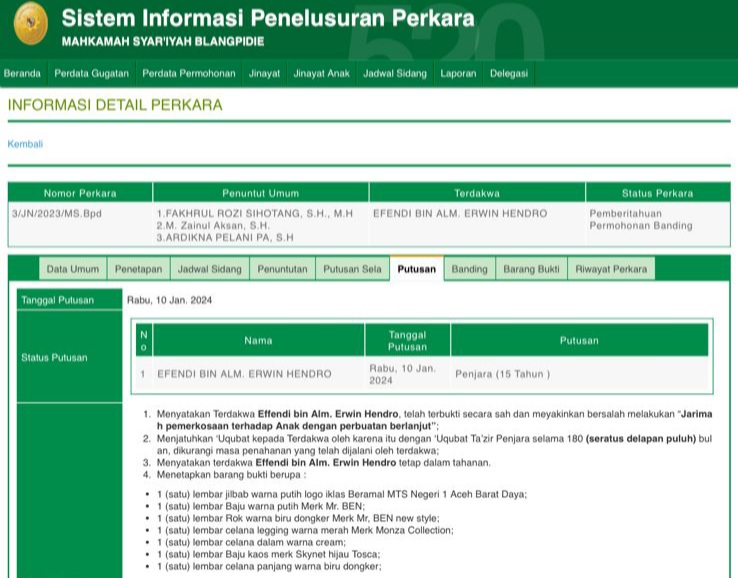Click the Sistem Informasi Penelusuran Perkara title

[268, 19]
